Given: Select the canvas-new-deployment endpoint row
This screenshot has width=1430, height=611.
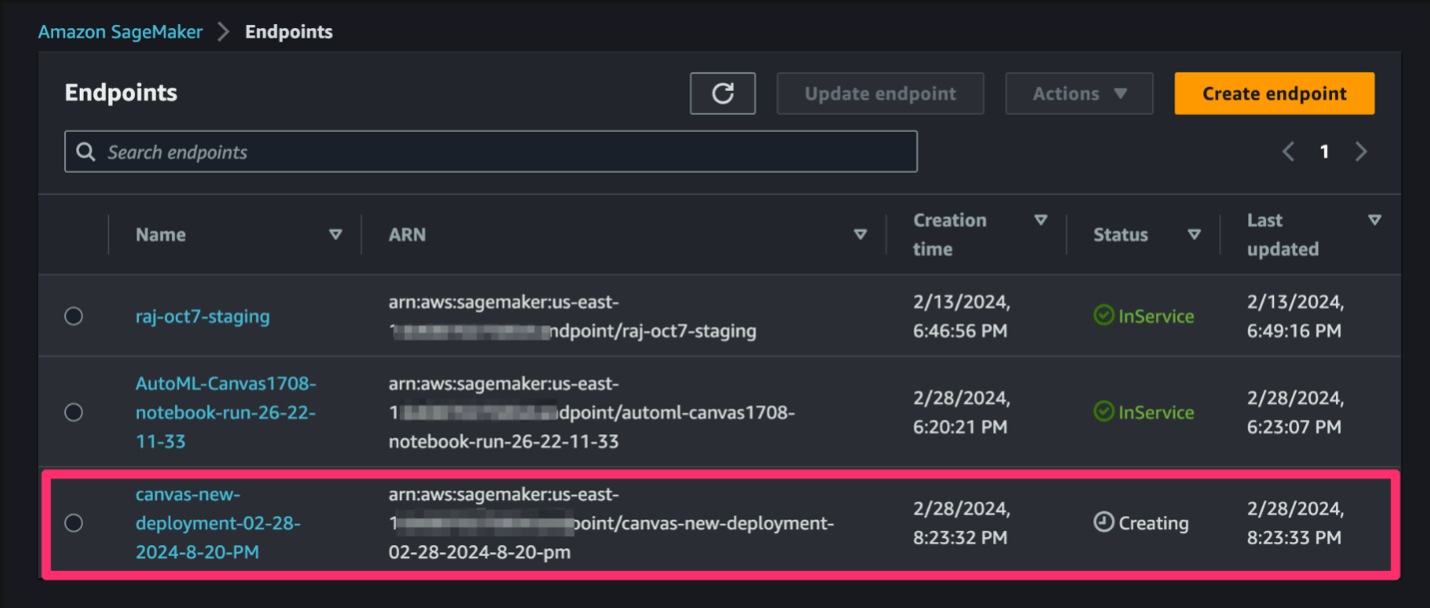Looking at the screenshot, I should click(74, 522).
